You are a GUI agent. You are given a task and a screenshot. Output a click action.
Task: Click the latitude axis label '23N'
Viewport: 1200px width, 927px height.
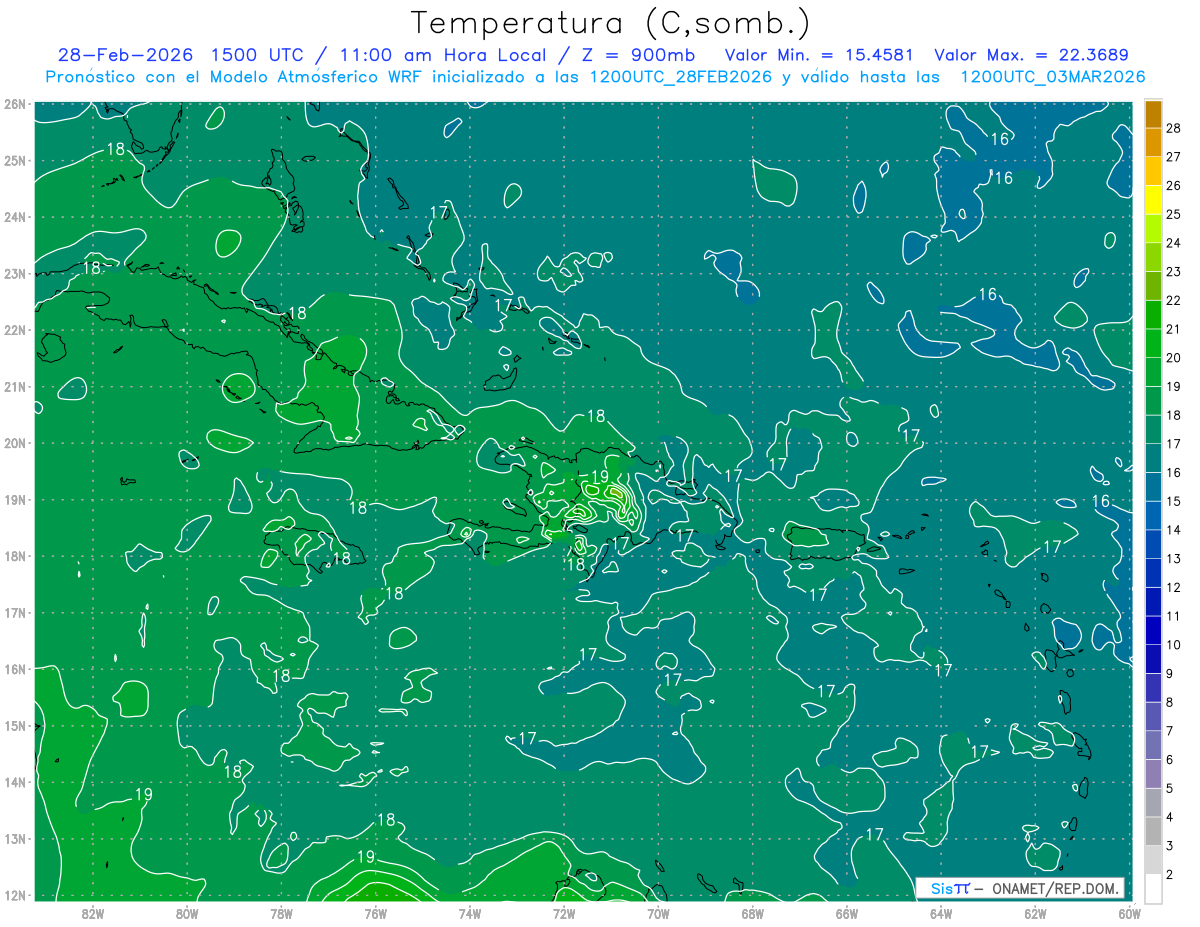click(x=15, y=273)
